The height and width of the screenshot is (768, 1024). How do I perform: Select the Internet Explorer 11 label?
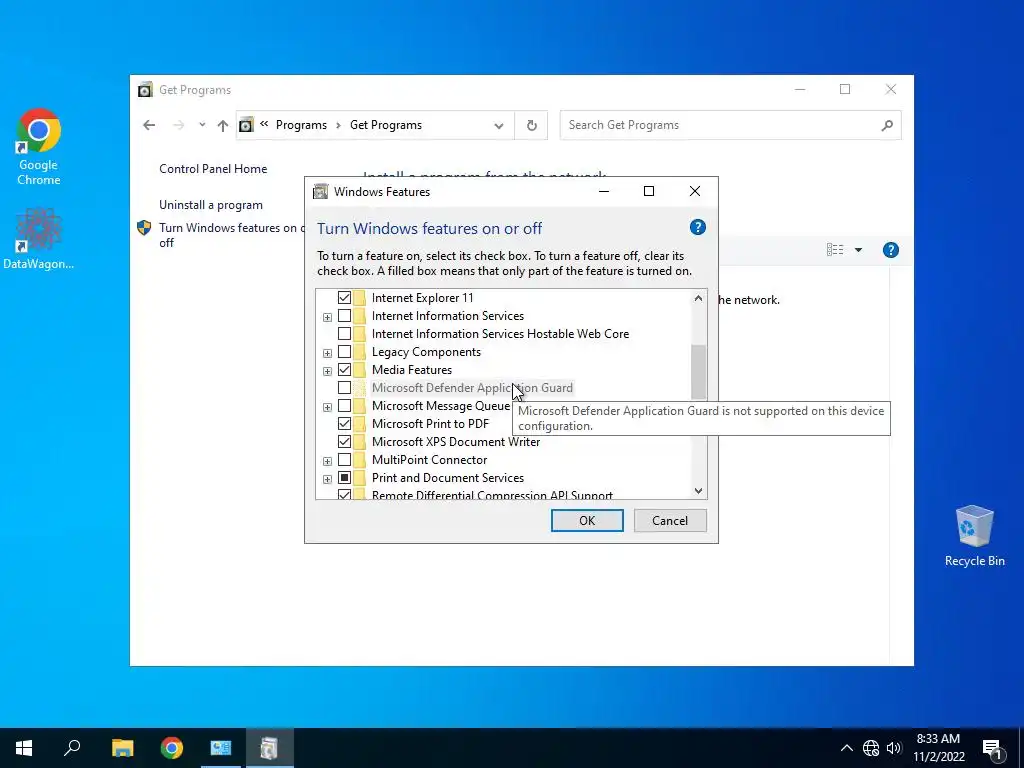423,298
